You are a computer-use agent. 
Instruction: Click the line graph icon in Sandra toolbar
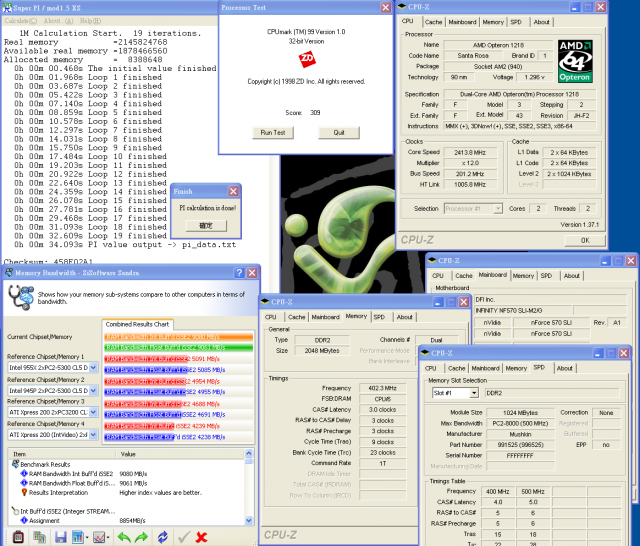click(98, 537)
